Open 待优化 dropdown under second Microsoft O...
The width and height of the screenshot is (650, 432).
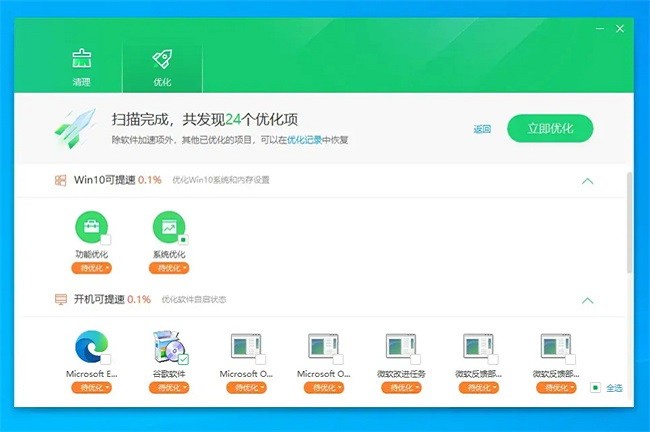(324, 388)
